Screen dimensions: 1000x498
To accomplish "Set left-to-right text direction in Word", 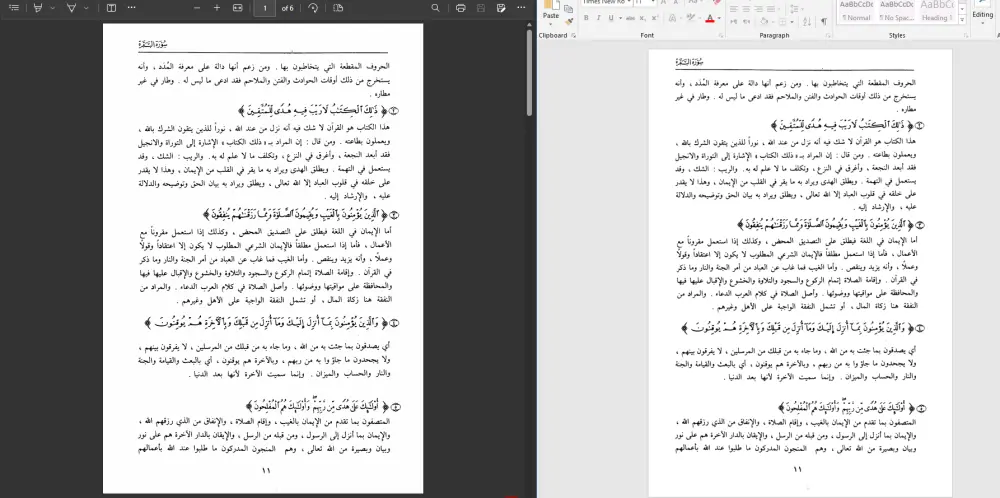I will (x=733, y=21).
